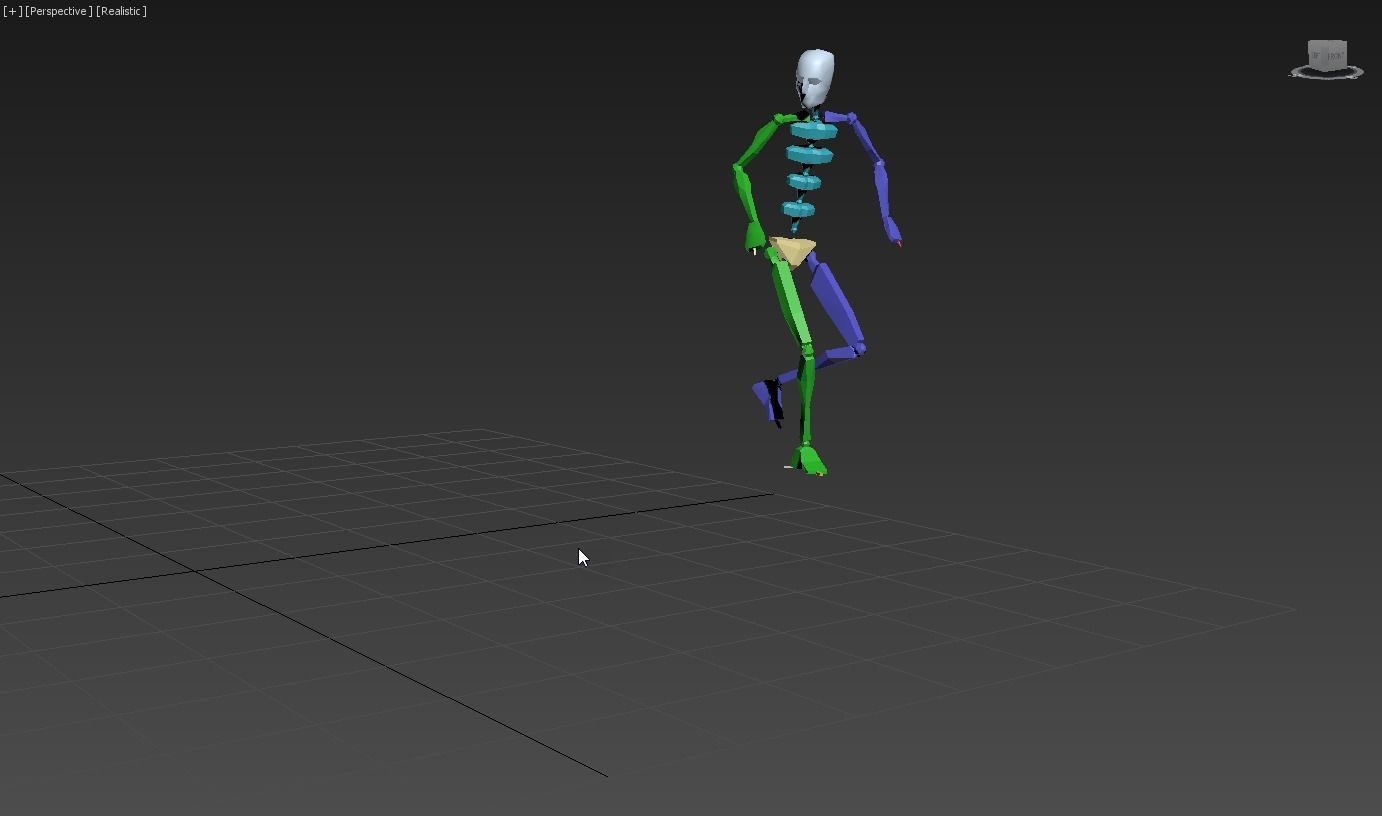1382x816 pixels.
Task: Open the [+] viewport general menu
Action: tap(12, 11)
